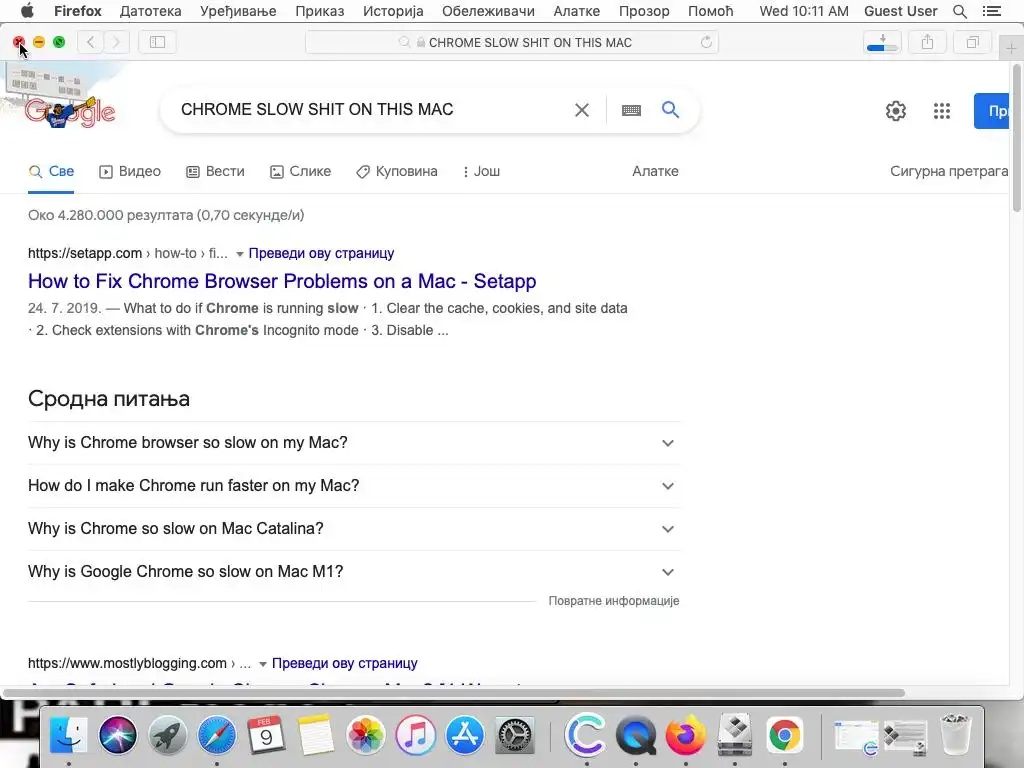Open App Store in the dock
The height and width of the screenshot is (768, 1024).
[464, 735]
